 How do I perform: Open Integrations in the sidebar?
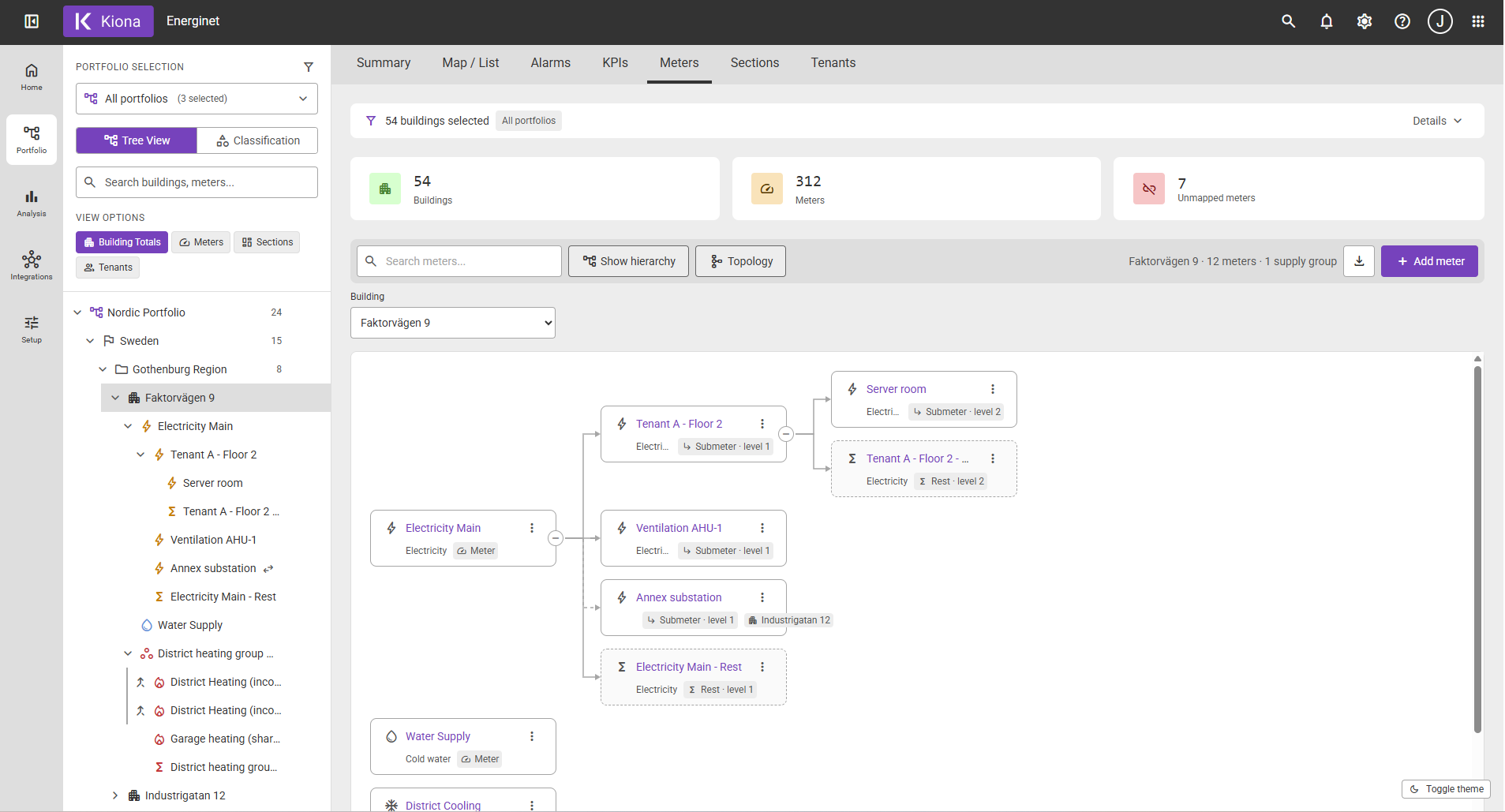32,266
